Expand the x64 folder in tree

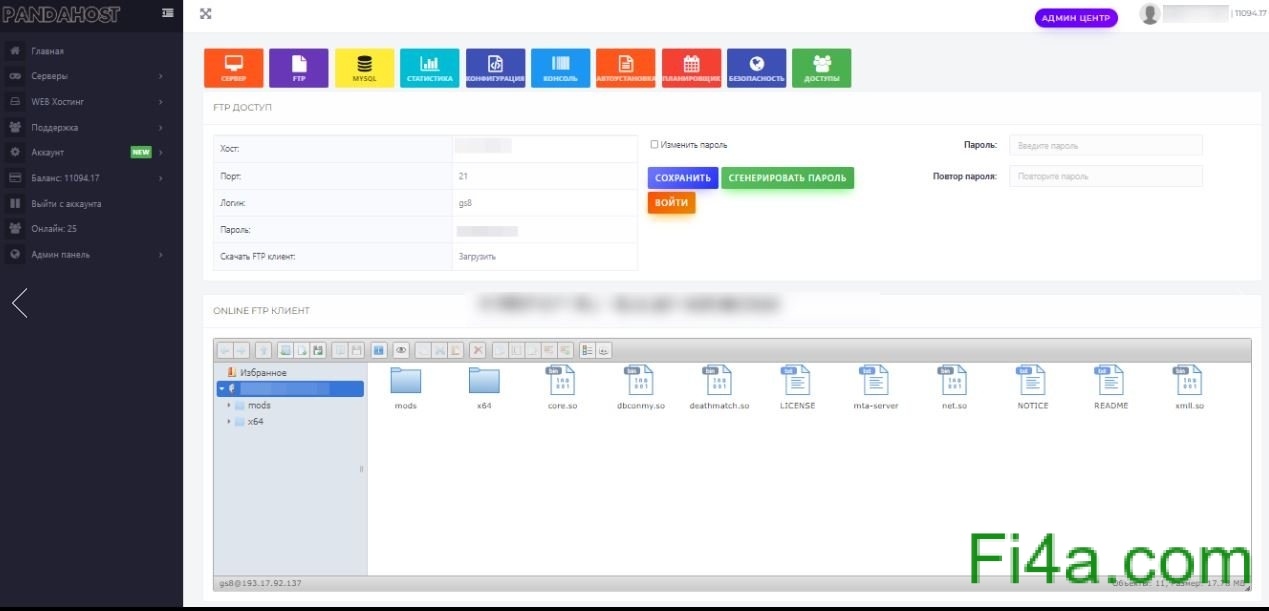[229, 422]
